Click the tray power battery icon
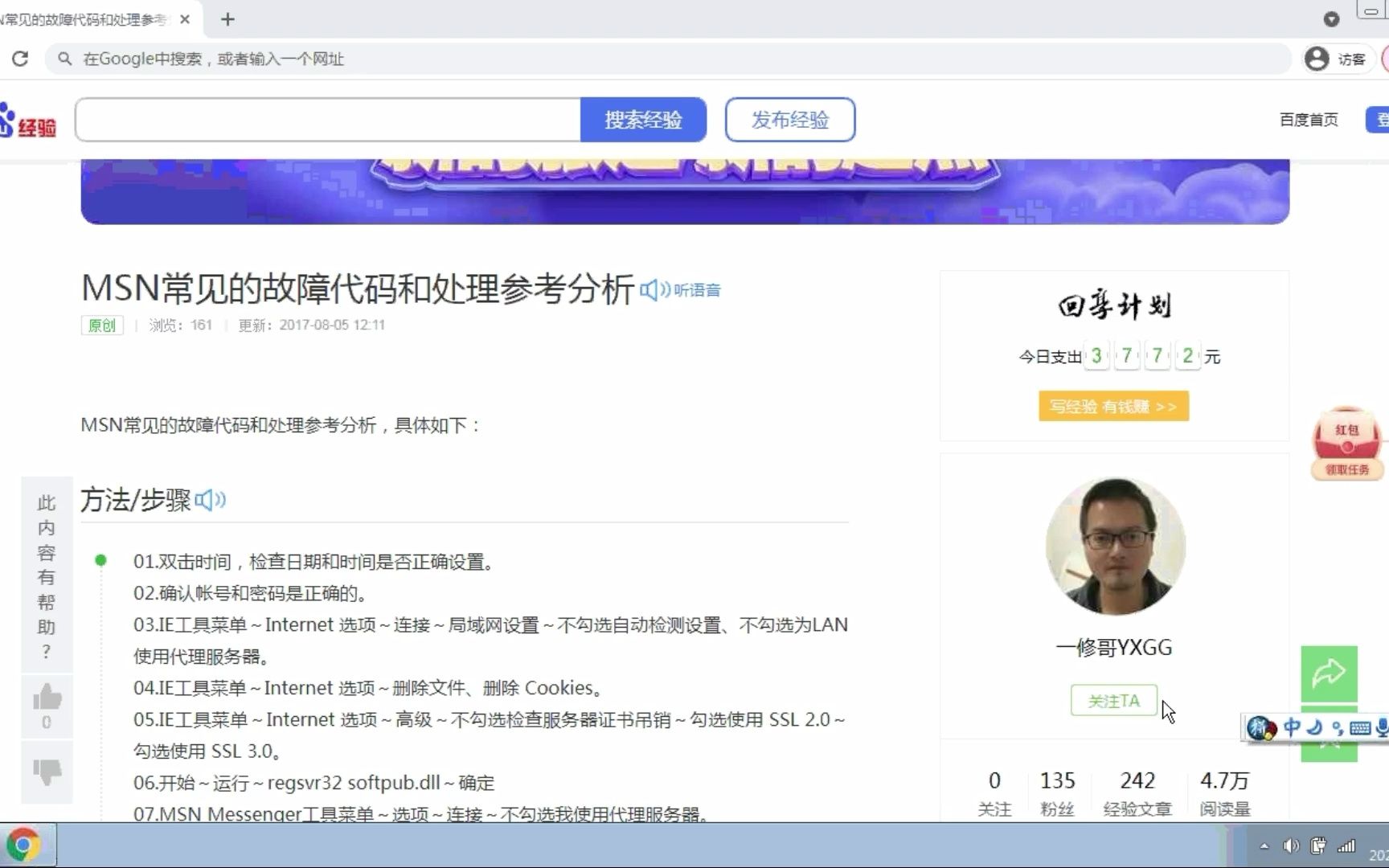 pos(1318,845)
